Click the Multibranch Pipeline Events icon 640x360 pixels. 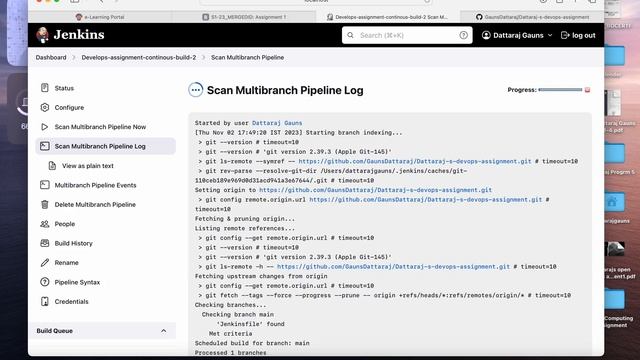click(45, 185)
